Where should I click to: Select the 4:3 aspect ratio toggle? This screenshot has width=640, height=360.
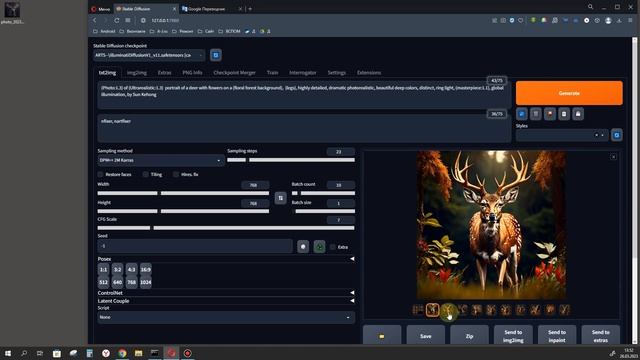tap(131, 269)
